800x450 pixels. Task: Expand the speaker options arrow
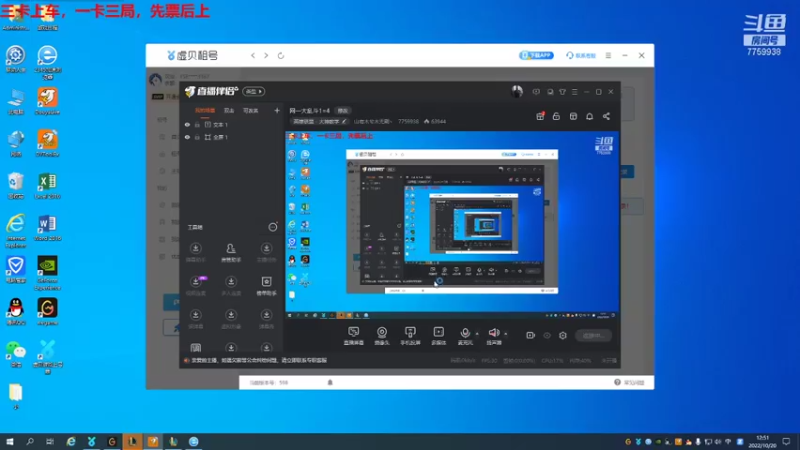[x=506, y=334]
